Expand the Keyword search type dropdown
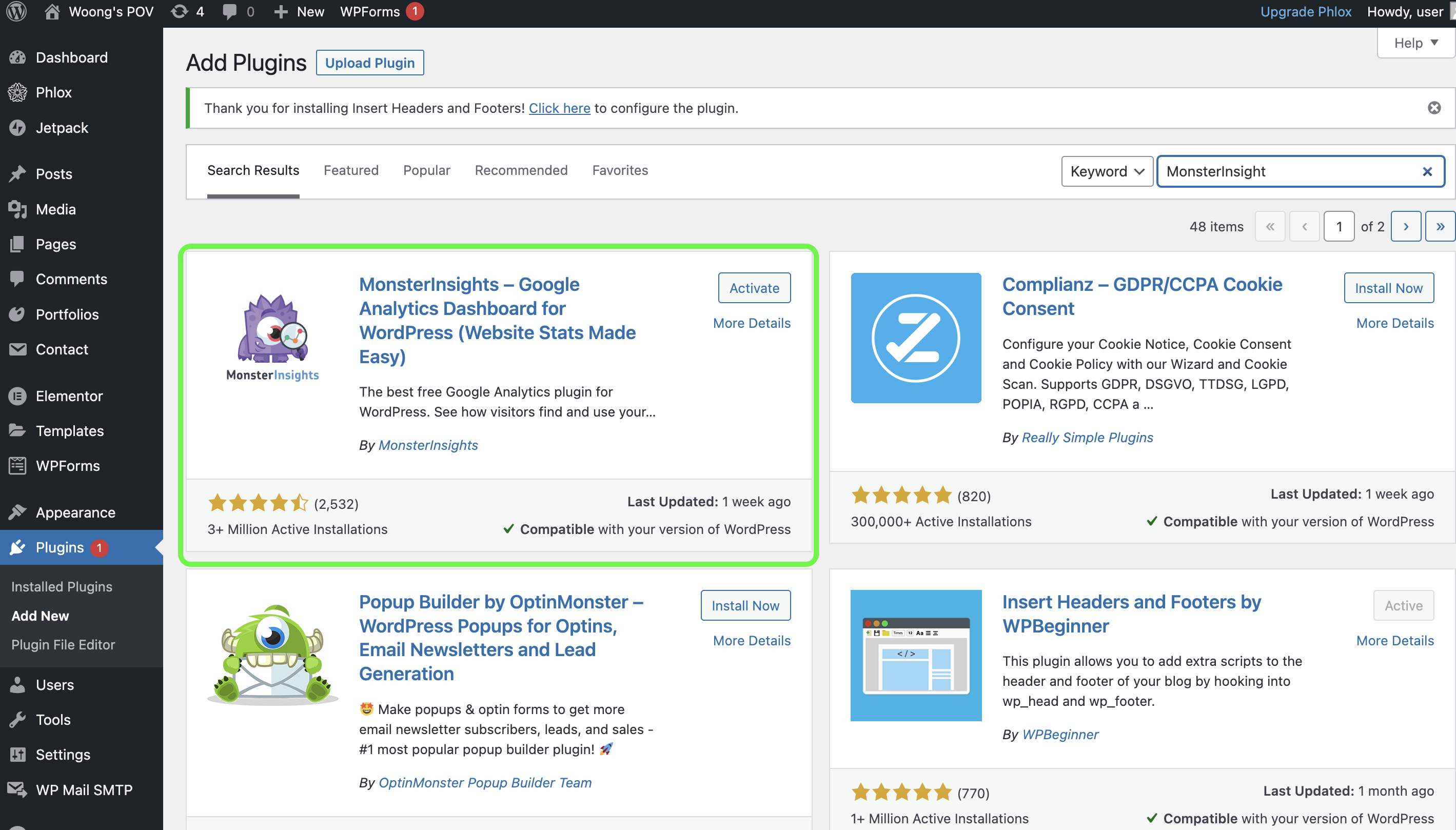This screenshot has width=1456, height=830. (1107, 171)
